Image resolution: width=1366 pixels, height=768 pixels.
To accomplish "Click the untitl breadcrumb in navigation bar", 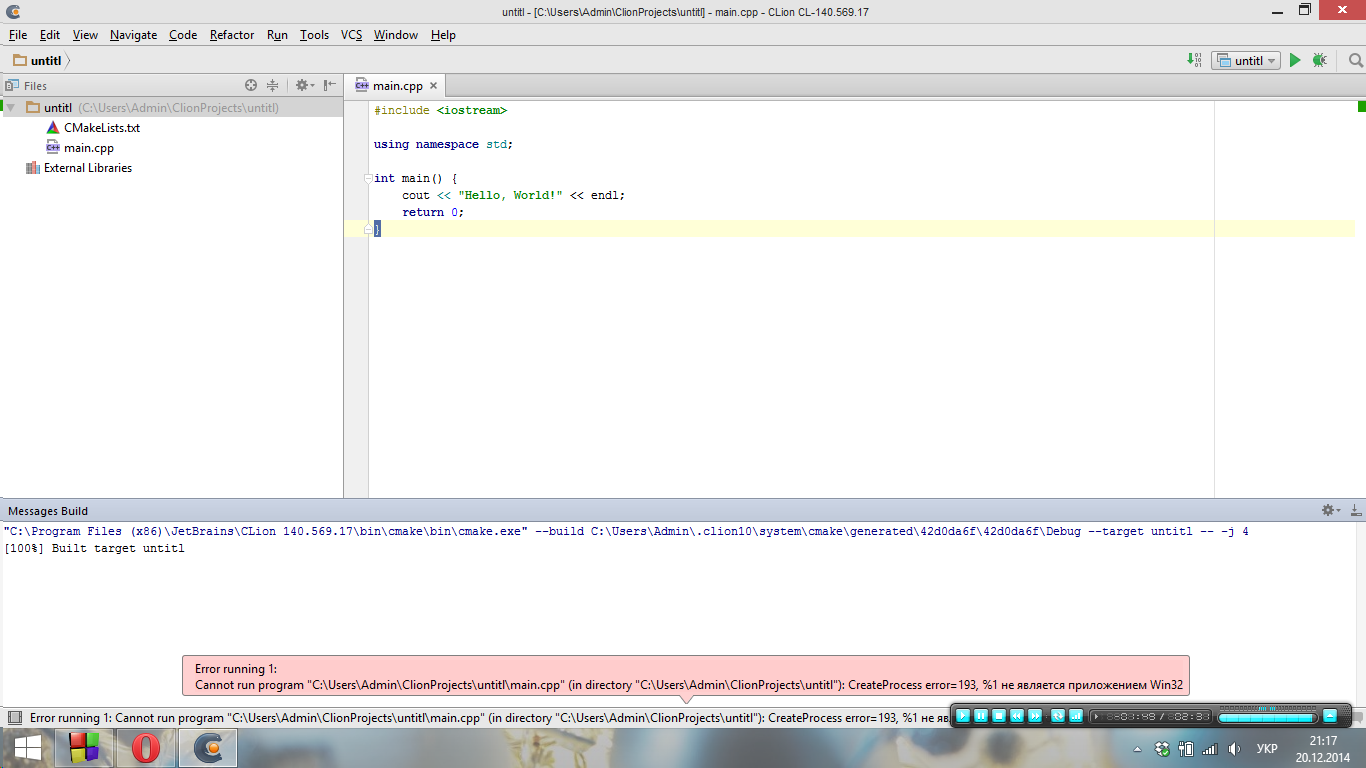I will 45,61.
